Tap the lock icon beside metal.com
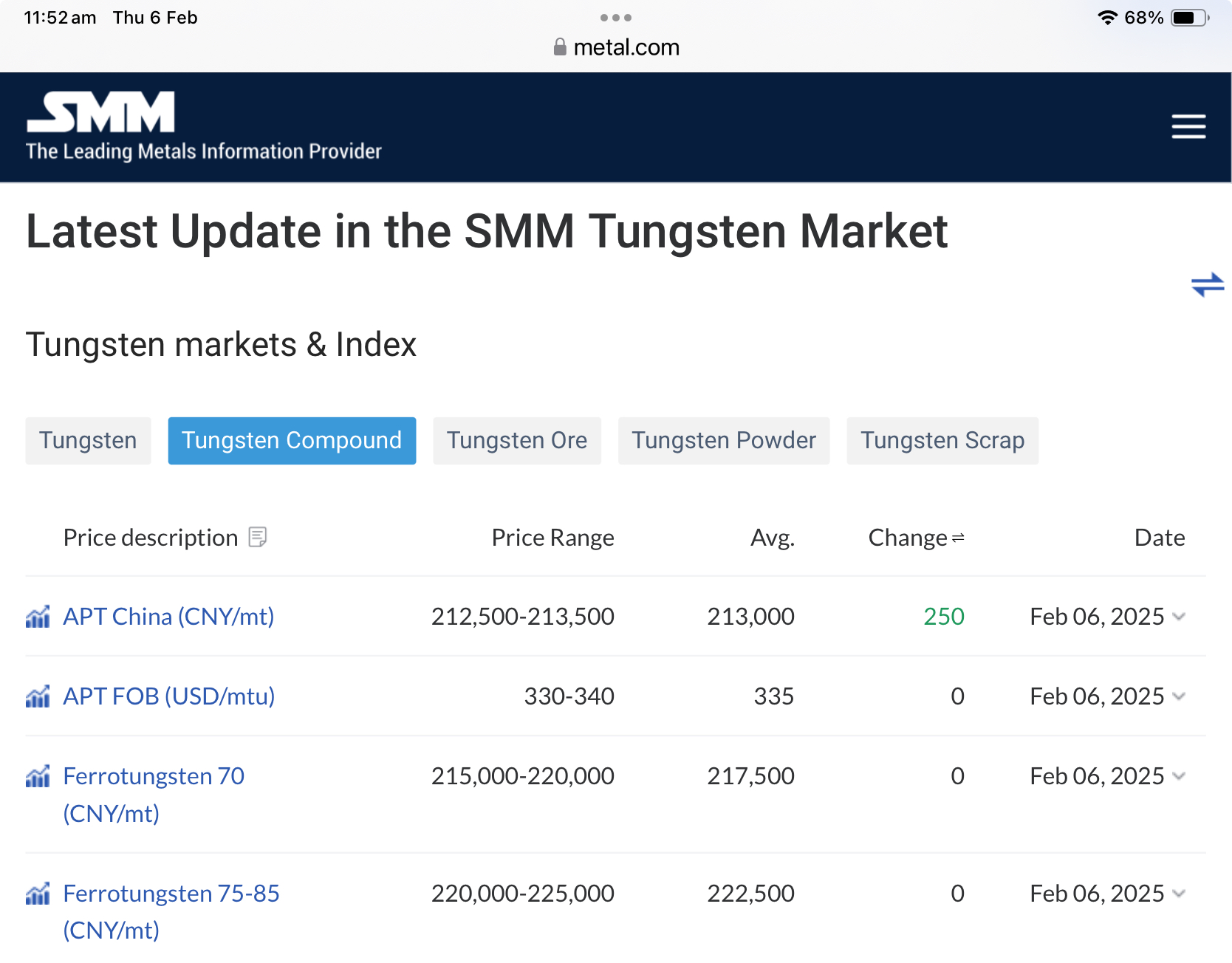The height and width of the screenshot is (963, 1232). click(560, 47)
